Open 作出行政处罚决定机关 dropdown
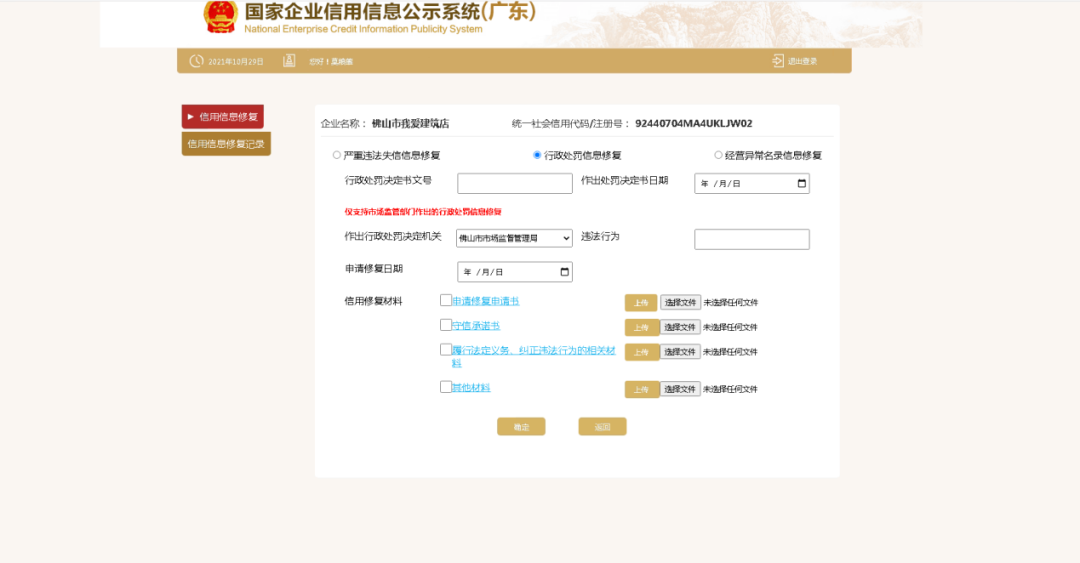1080x563 pixels. point(515,238)
